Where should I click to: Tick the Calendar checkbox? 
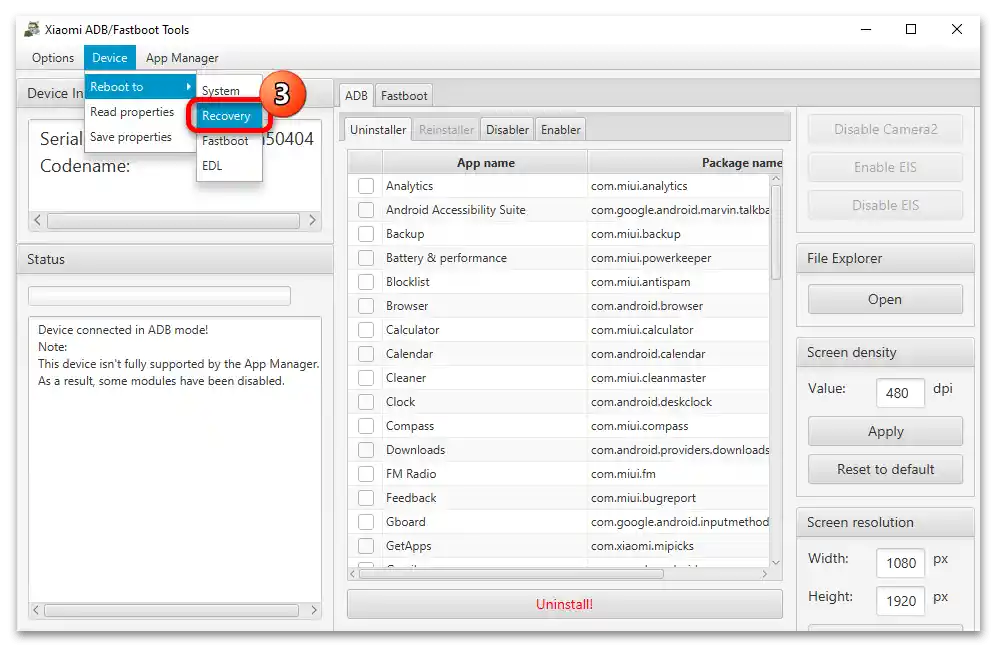pyautogui.click(x=366, y=354)
